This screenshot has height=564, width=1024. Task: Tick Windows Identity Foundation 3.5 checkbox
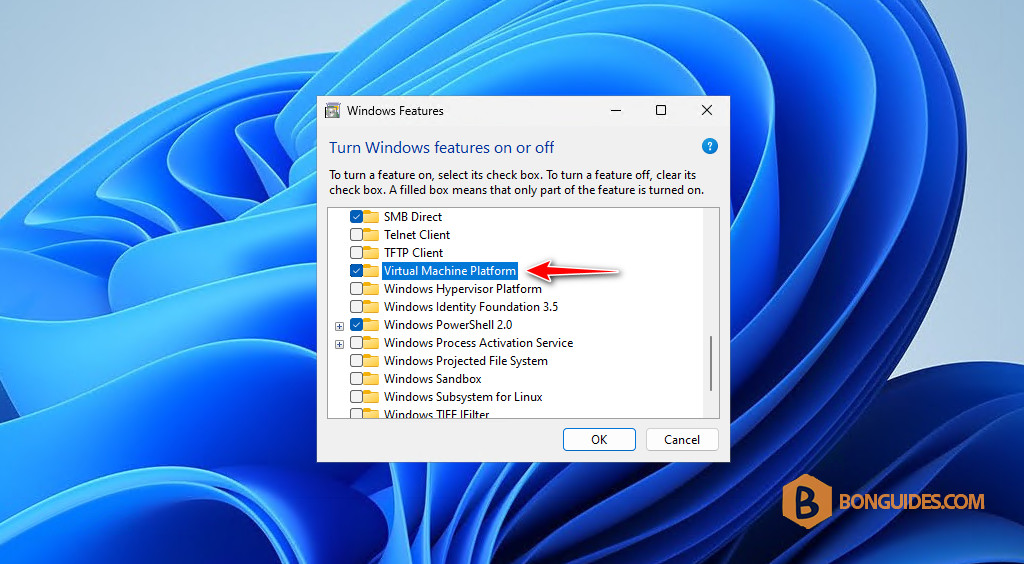356,307
